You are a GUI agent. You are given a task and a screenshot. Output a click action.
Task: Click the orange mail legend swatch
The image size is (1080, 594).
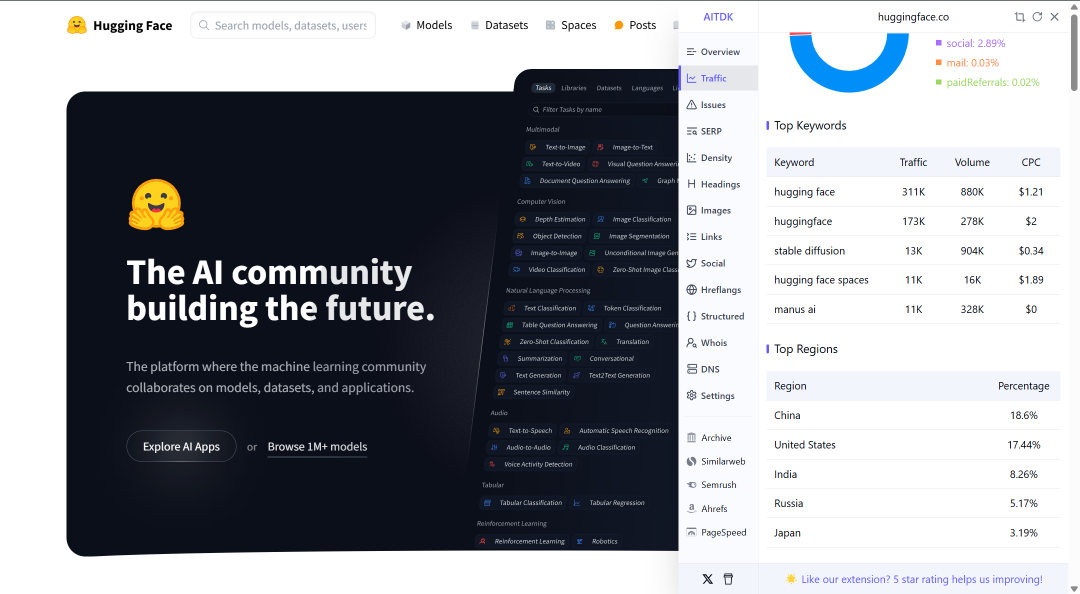[938, 63]
